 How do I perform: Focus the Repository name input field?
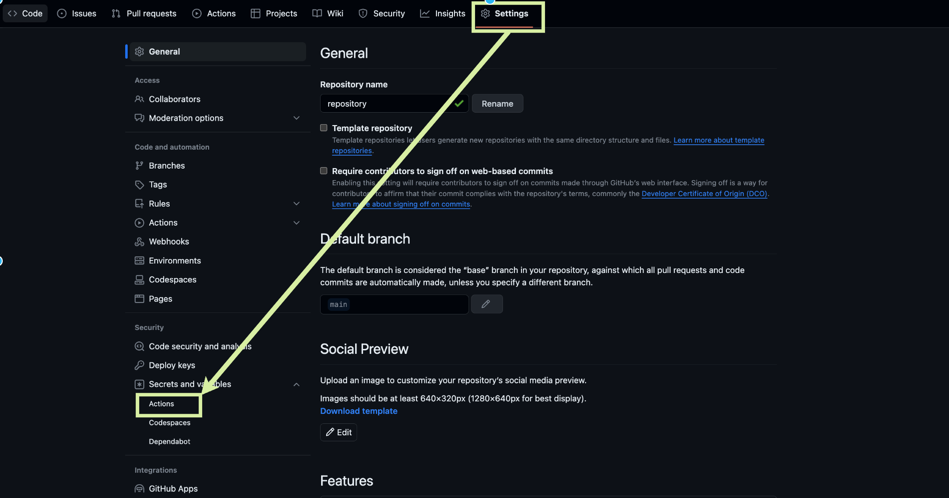[x=394, y=103]
